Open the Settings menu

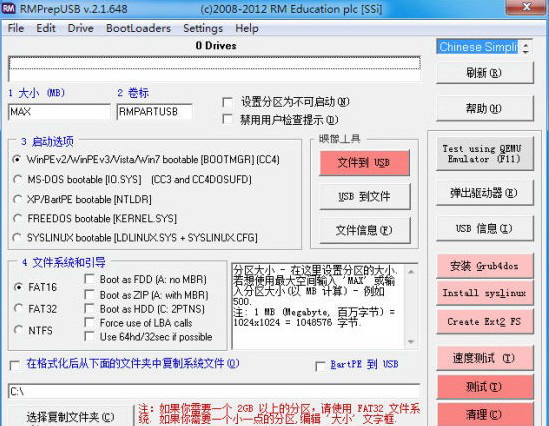coord(203,28)
